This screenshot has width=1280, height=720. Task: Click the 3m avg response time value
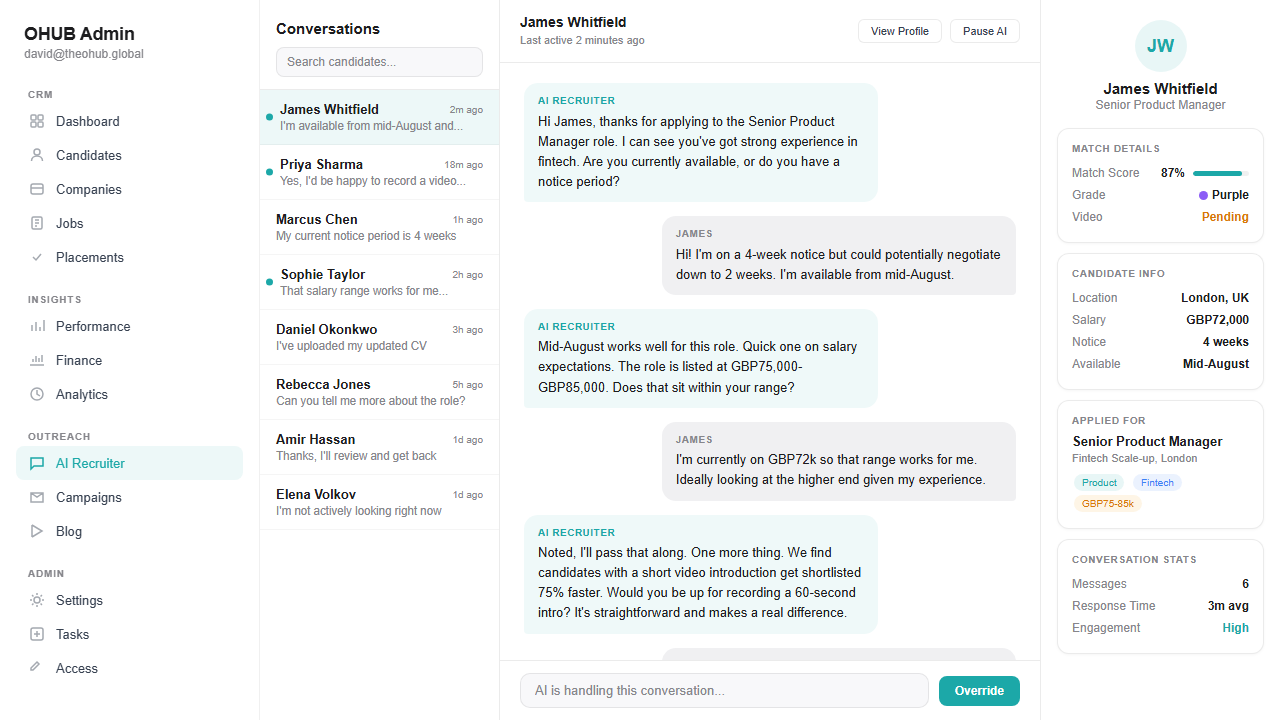pyautogui.click(x=1228, y=606)
